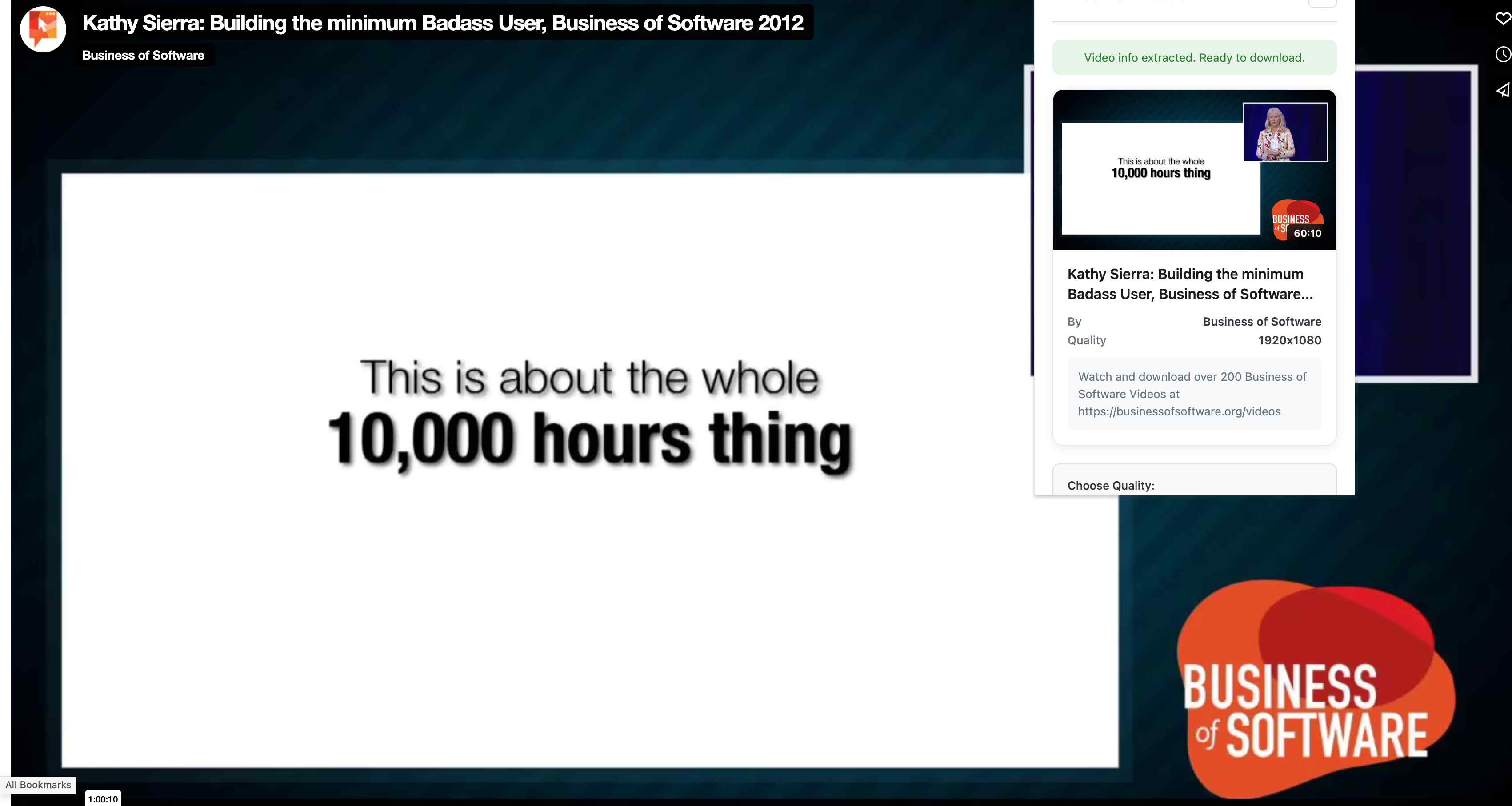The width and height of the screenshot is (1512, 806).
Task: Open All Bookmarks
Action: pyautogui.click(x=38, y=784)
